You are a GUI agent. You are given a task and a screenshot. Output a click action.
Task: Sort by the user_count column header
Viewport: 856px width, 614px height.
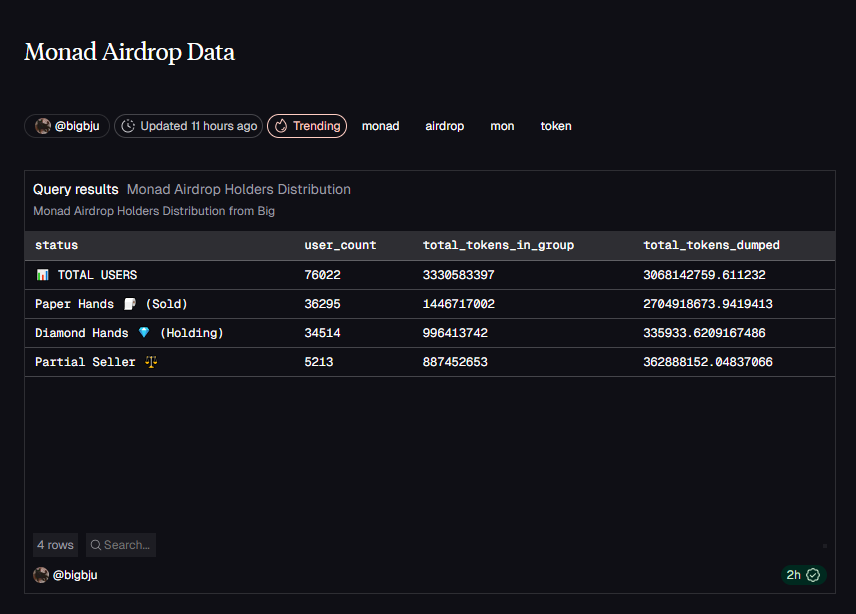pos(340,245)
